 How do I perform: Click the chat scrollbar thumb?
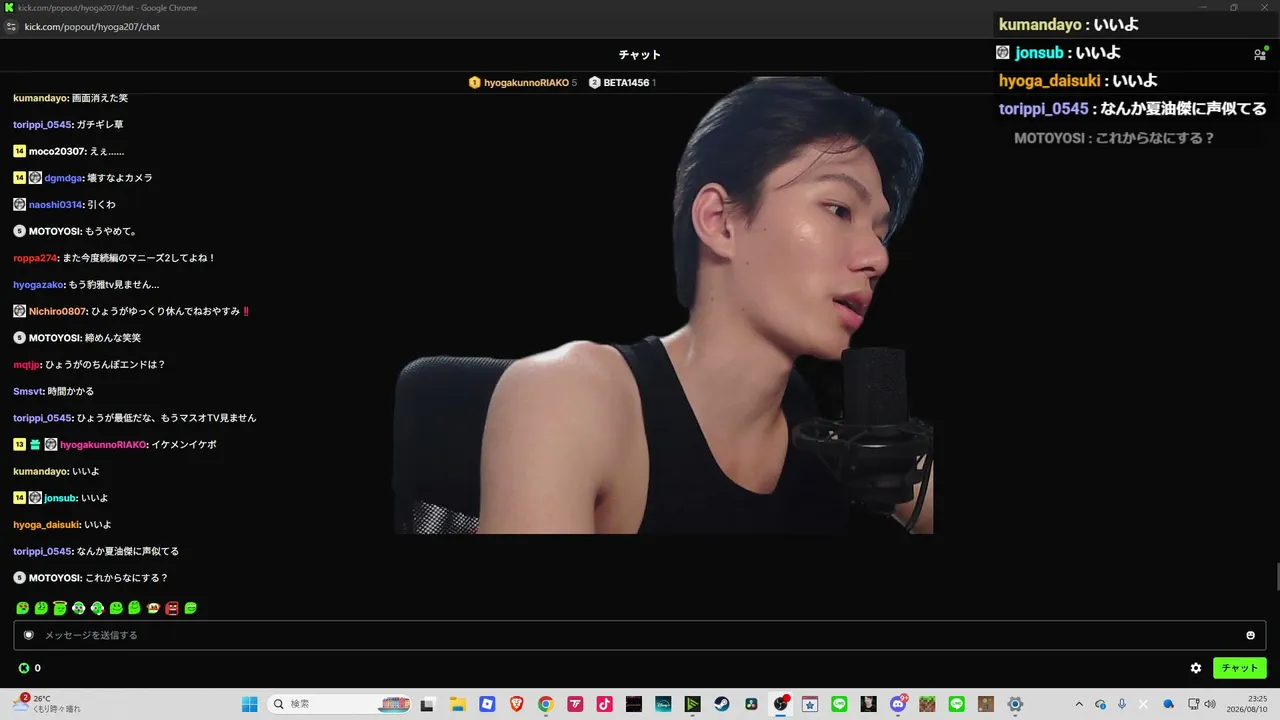click(x=1276, y=577)
